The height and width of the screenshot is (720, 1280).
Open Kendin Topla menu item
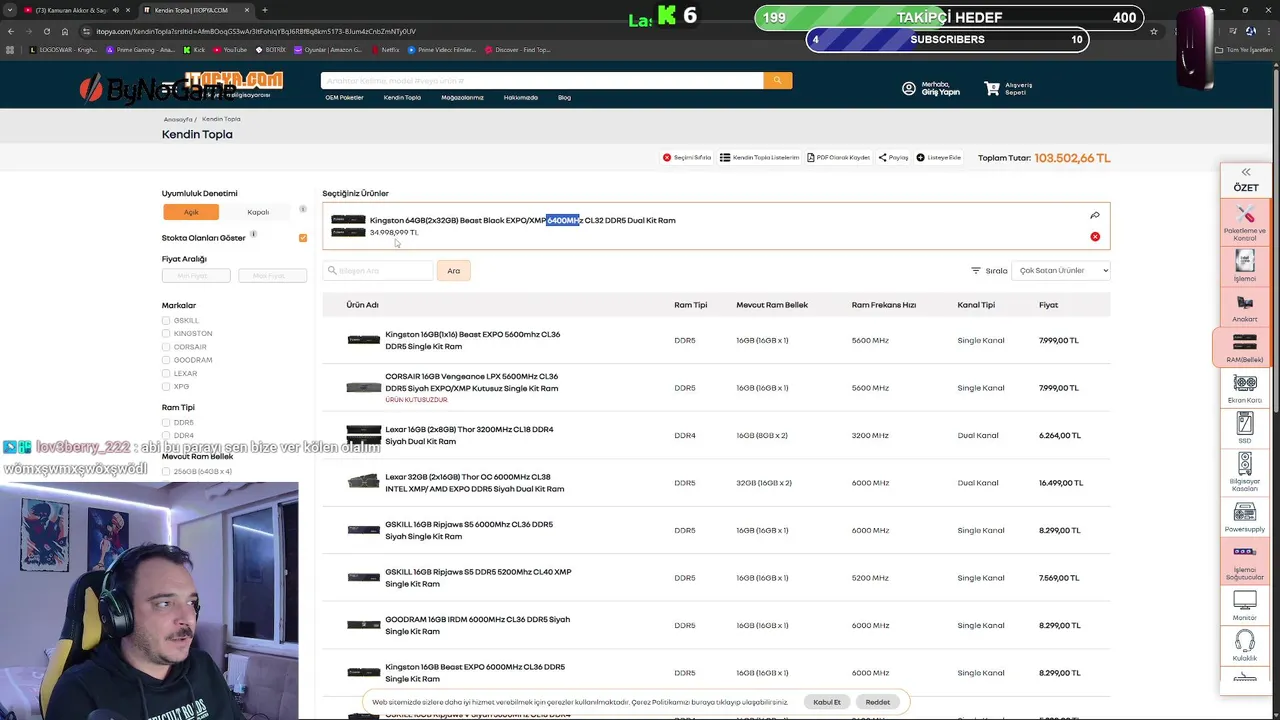402,98
